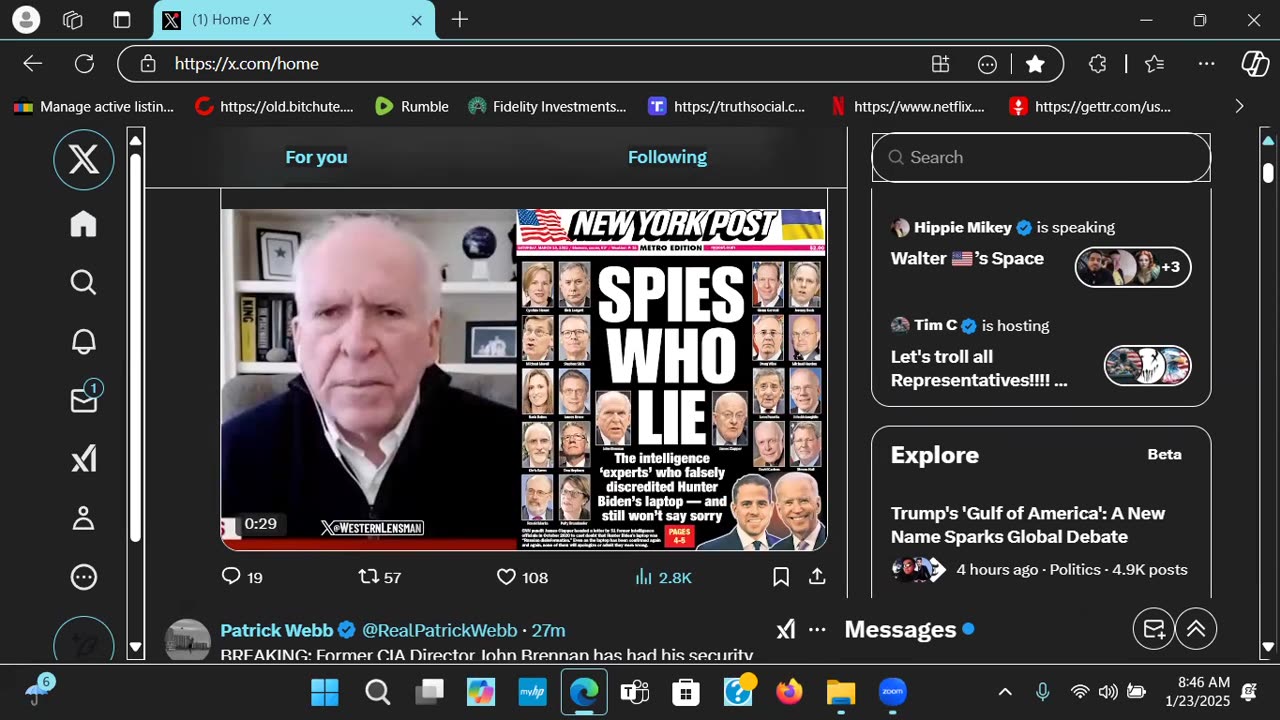
Task: View post analytics showing 2.8K
Action: [x=663, y=577]
